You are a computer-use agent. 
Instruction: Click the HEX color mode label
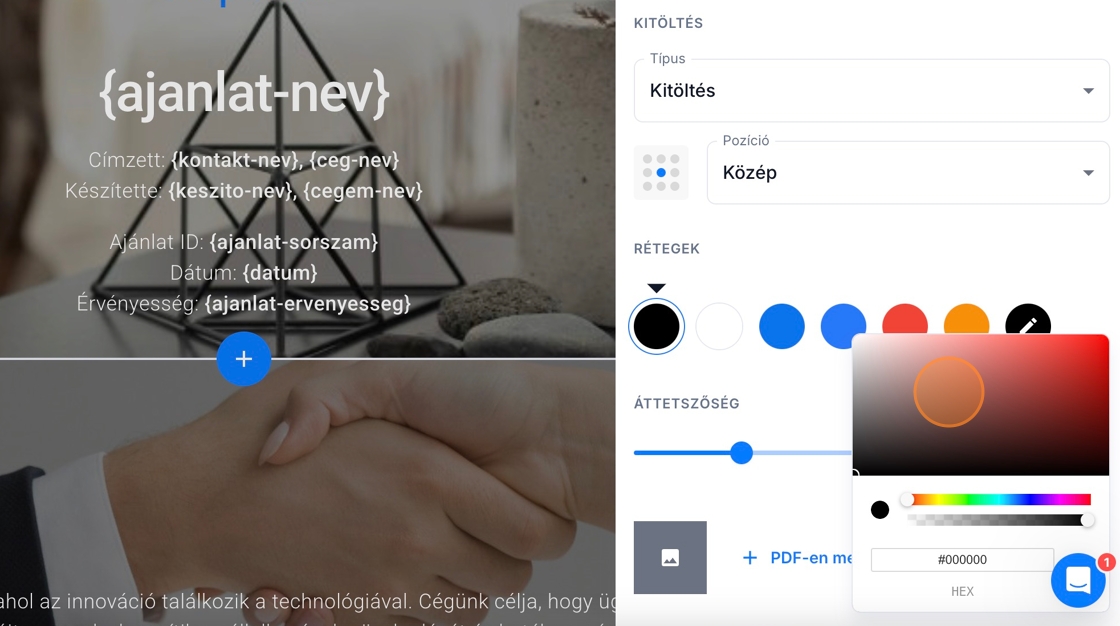click(x=962, y=591)
